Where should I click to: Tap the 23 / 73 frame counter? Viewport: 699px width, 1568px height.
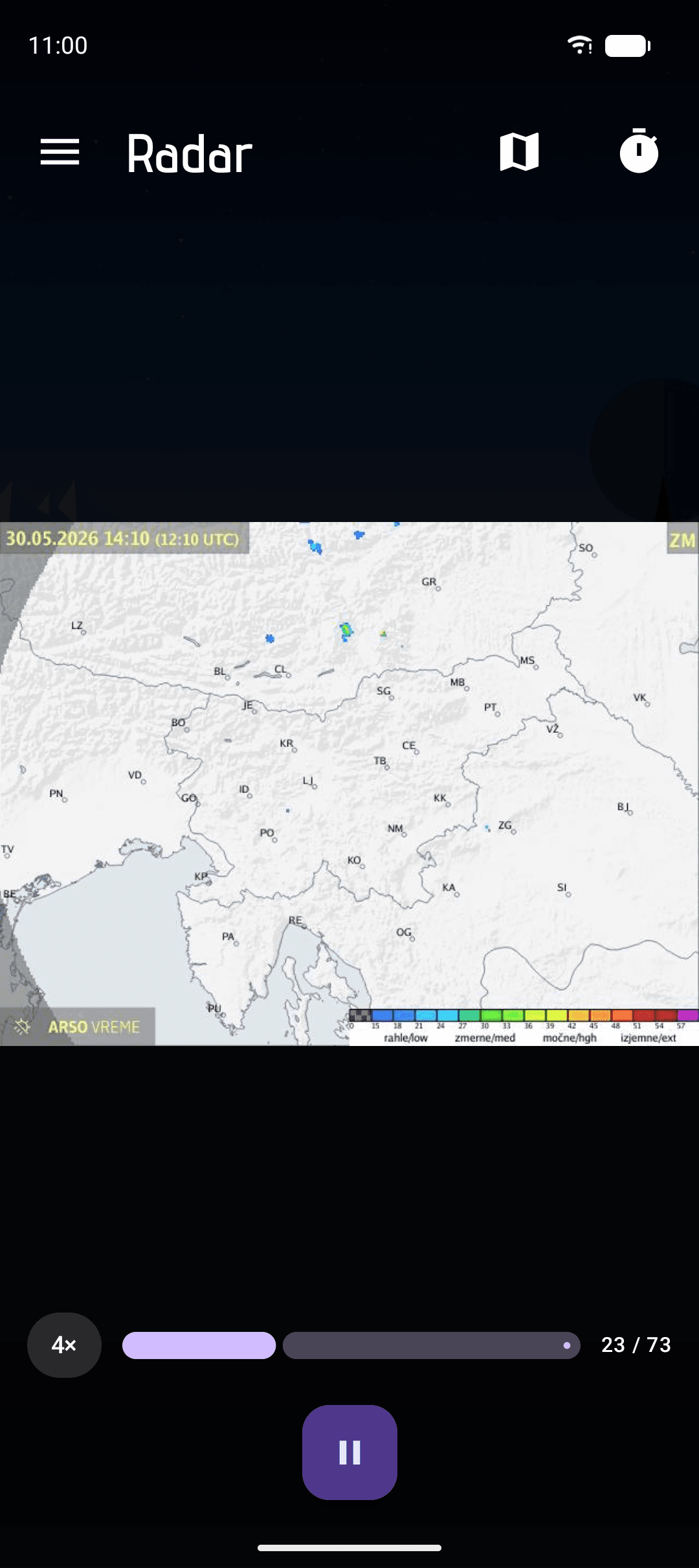(636, 1345)
